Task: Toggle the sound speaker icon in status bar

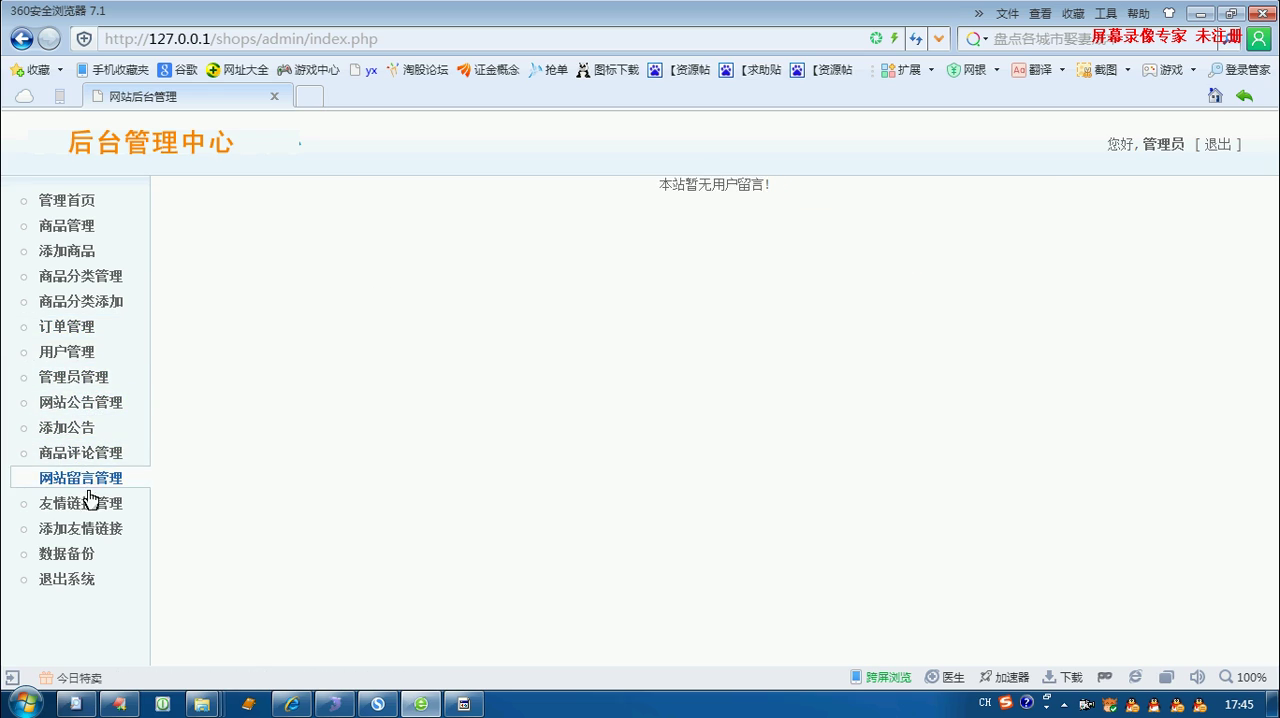Action: pyautogui.click(x=1197, y=677)
